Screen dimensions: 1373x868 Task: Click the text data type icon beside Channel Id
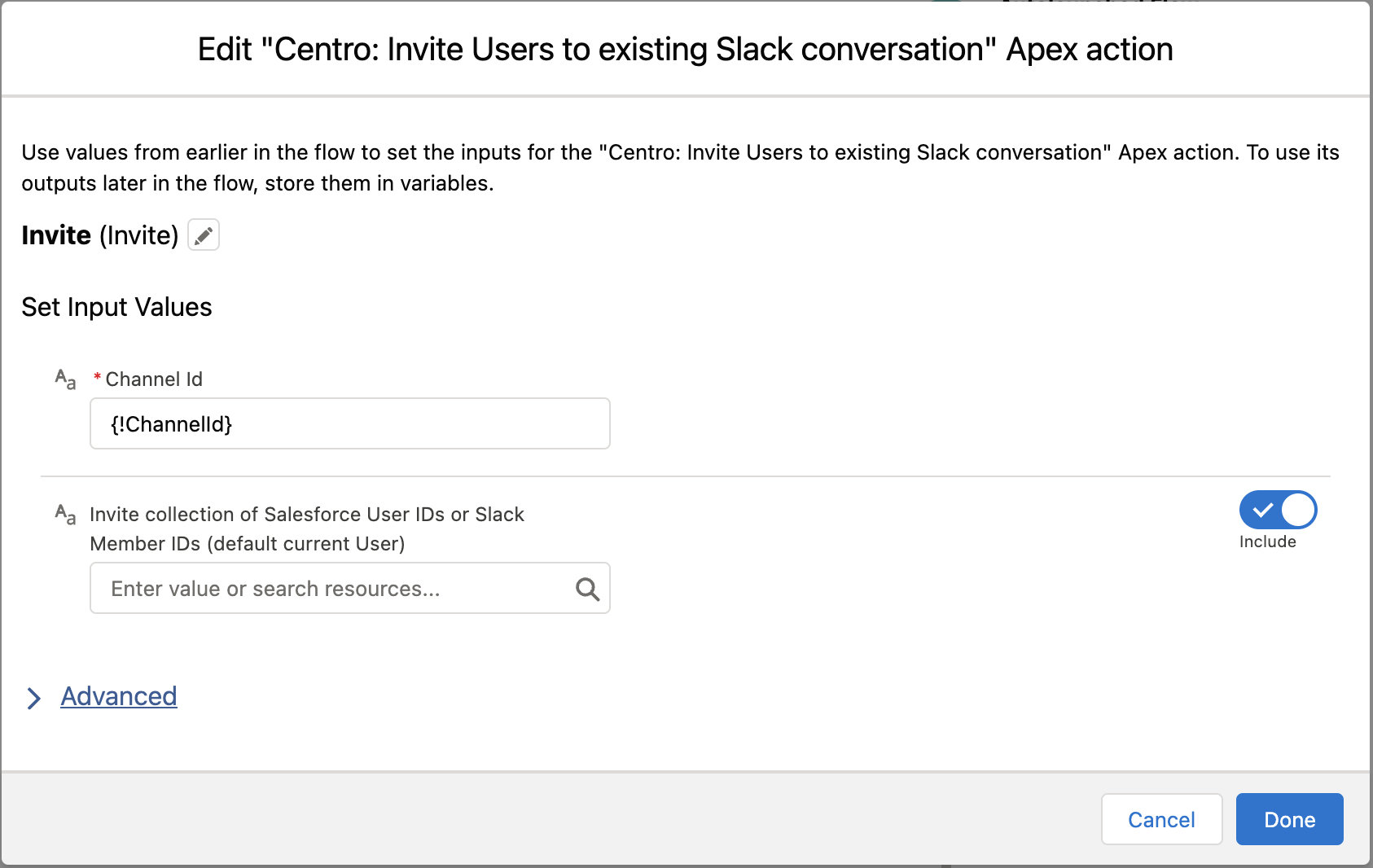coord(64,378)
